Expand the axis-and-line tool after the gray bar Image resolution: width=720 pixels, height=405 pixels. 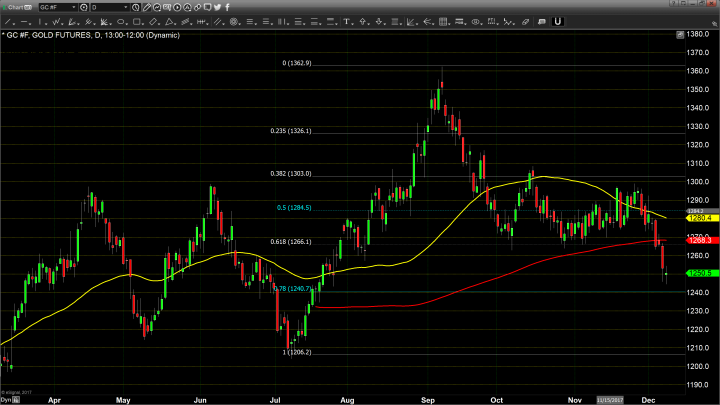coord(411,22)
